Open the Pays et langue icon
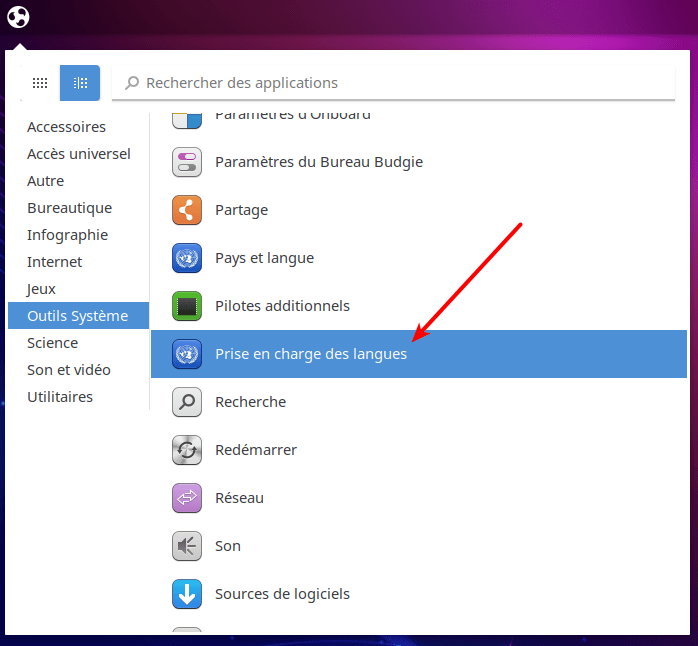Screen dimensions: 698x646 point(187,258)
